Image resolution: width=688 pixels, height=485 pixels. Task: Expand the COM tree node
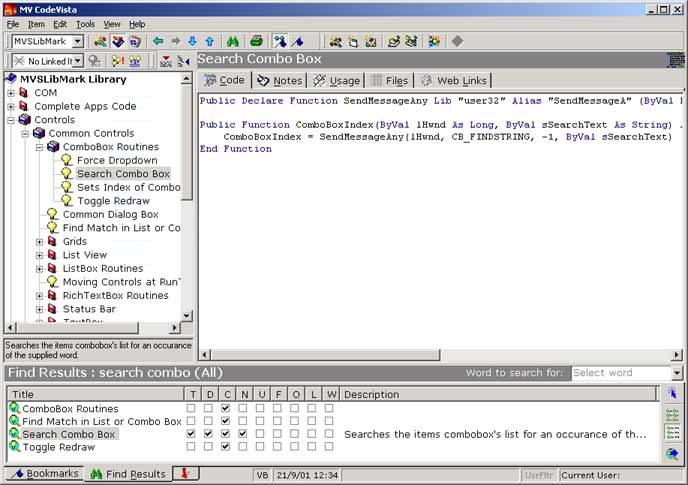11,93
